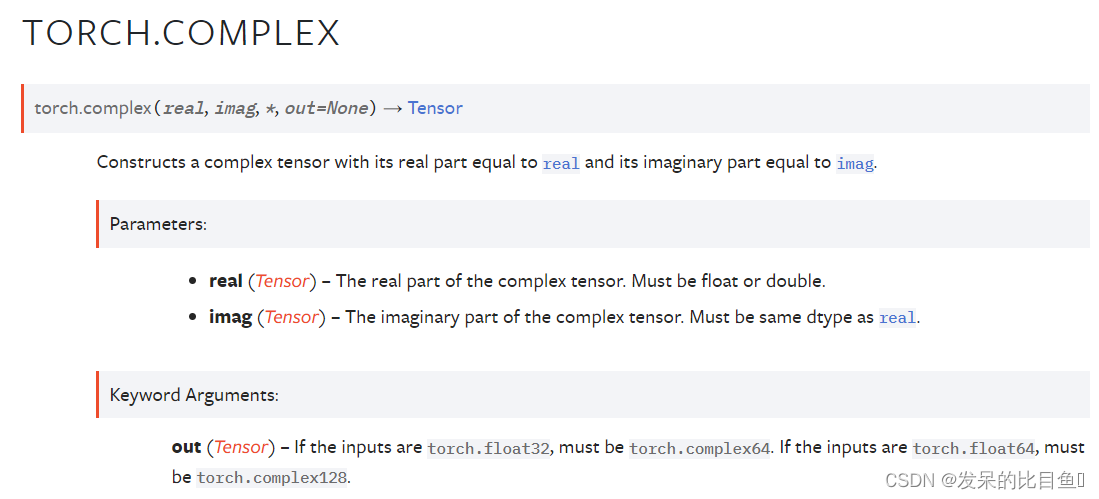Click the torch.complex128 inline code

(272, 478)
